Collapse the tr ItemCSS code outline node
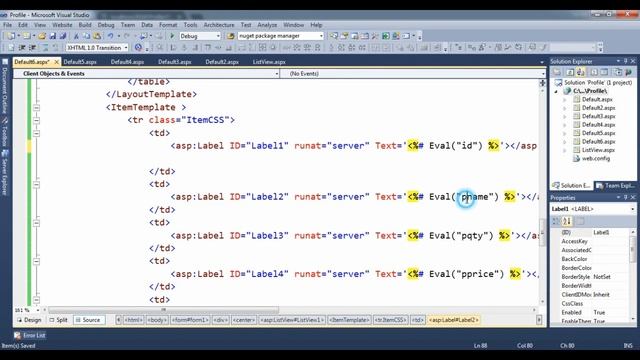Viewport: 640px width, 360px height. (x=36, y=120)
